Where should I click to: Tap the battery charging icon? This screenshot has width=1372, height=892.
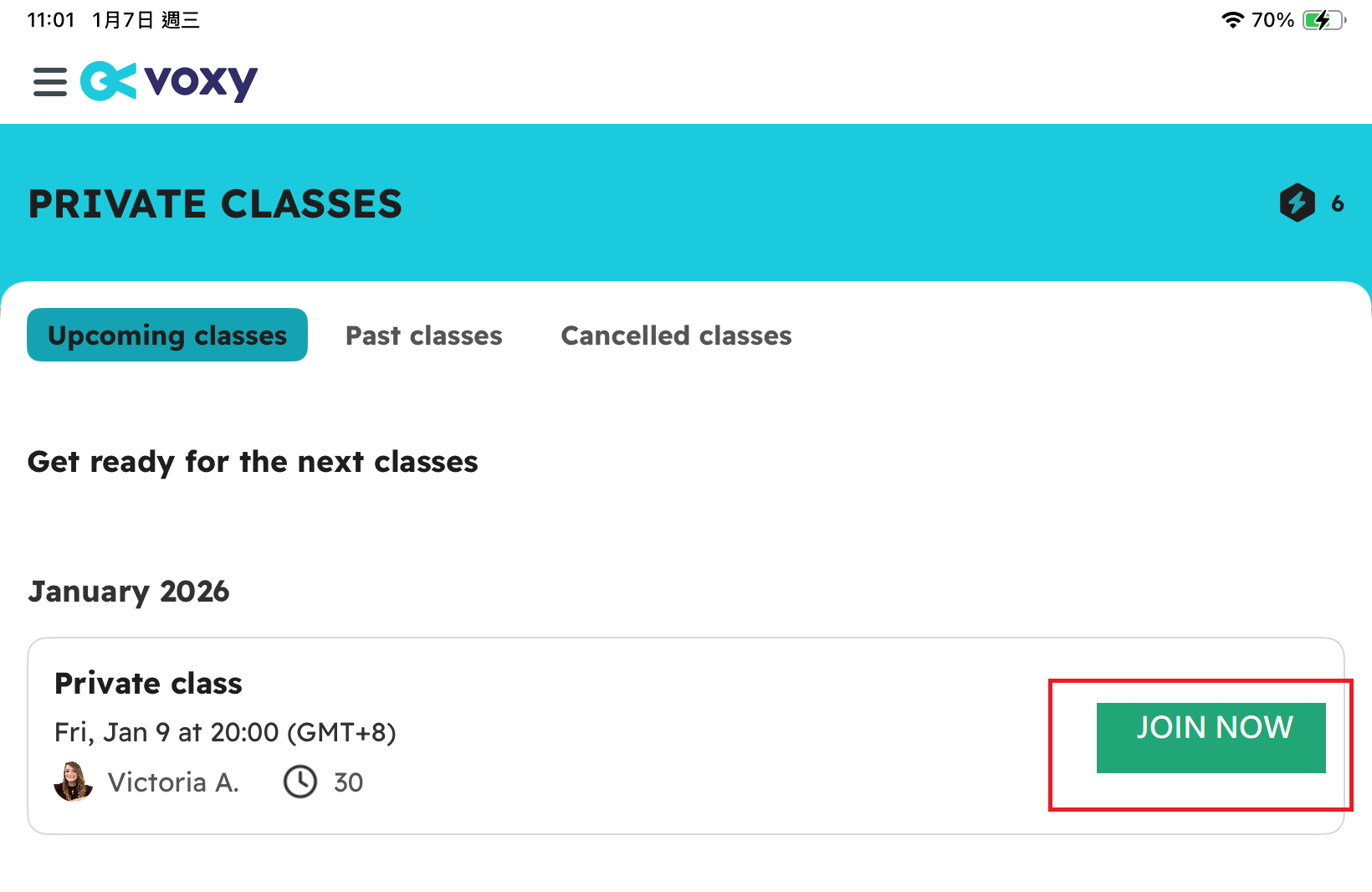pyautogui.click(x=1323, y=20)
